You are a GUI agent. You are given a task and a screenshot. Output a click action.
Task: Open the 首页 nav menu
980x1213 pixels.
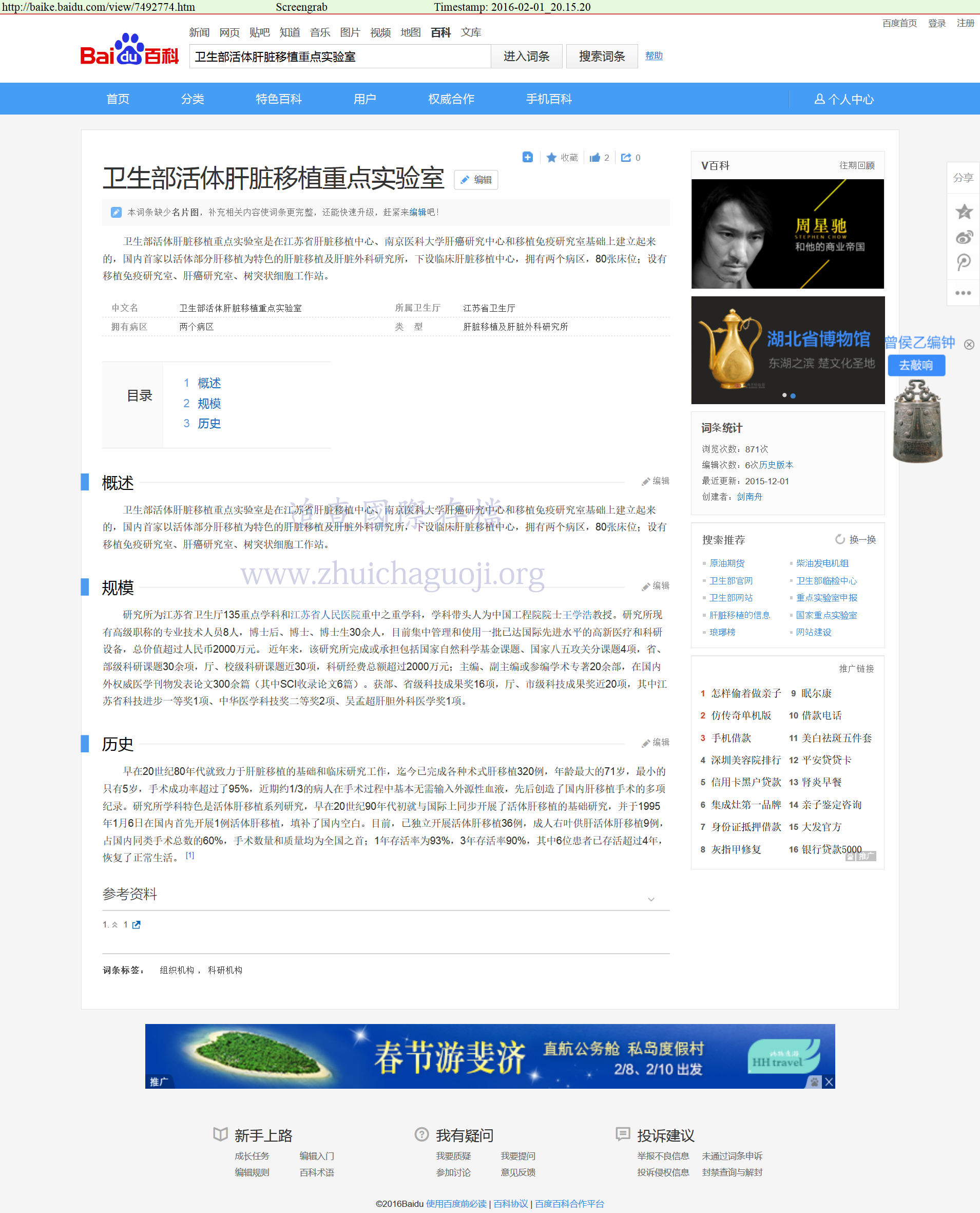[118, 99]
